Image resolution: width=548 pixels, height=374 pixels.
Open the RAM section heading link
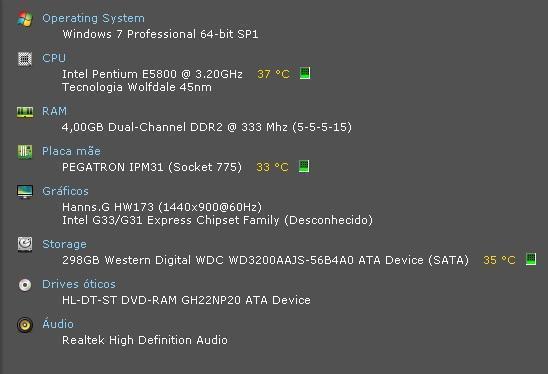54,111
